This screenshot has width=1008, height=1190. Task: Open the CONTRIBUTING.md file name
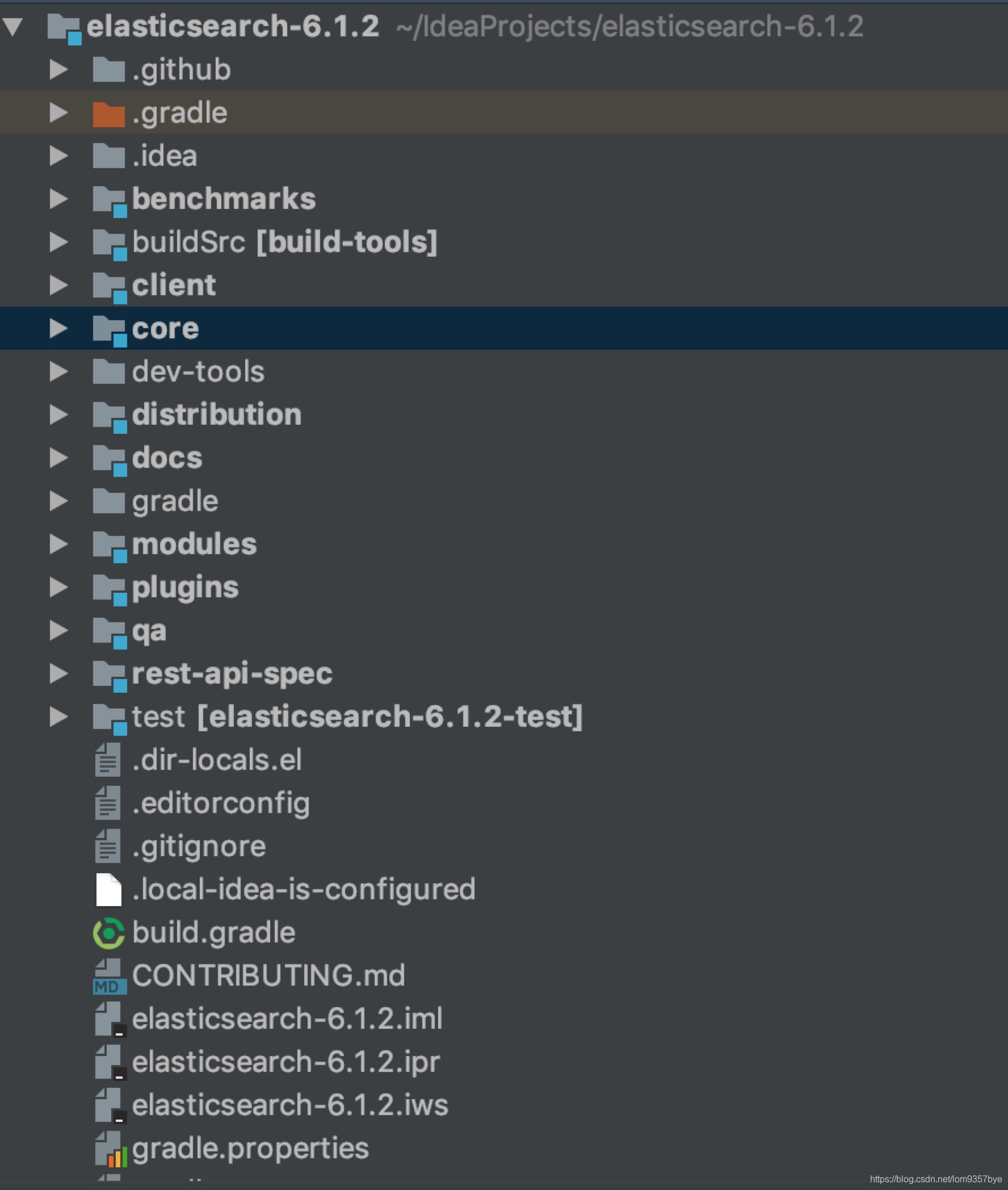click(268, 975)
